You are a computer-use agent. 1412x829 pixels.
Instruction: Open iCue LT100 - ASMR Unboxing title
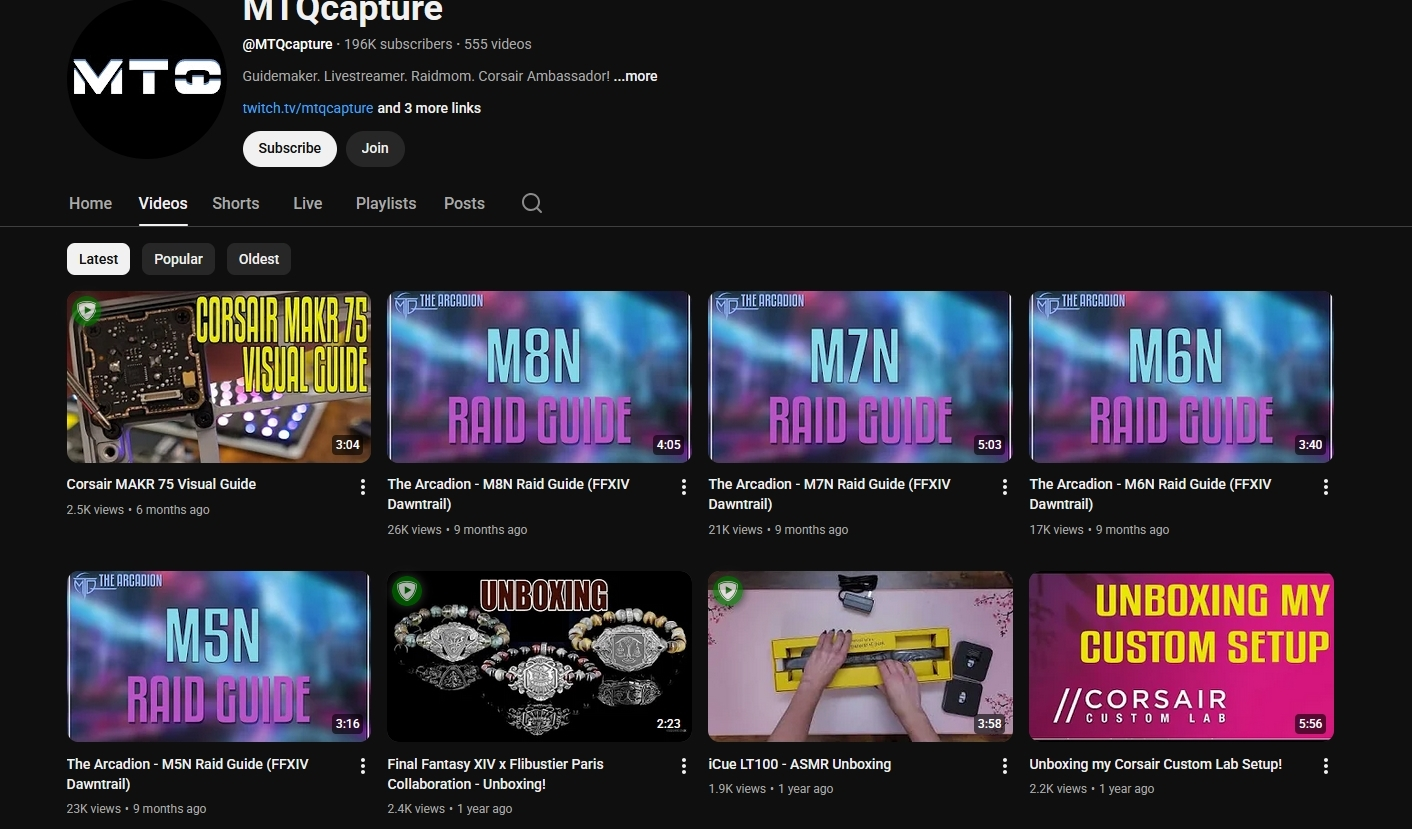(x=800, y=764)
